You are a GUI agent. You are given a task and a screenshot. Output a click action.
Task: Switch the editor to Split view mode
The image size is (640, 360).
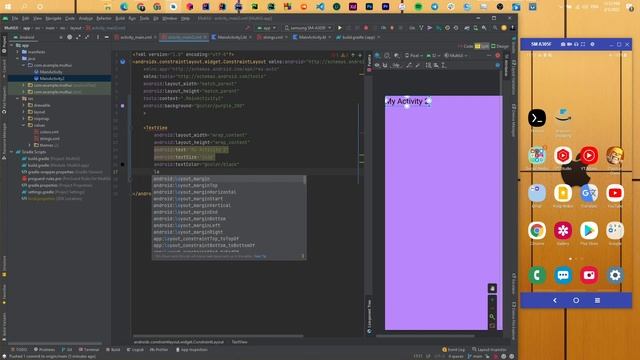point(482,46)
